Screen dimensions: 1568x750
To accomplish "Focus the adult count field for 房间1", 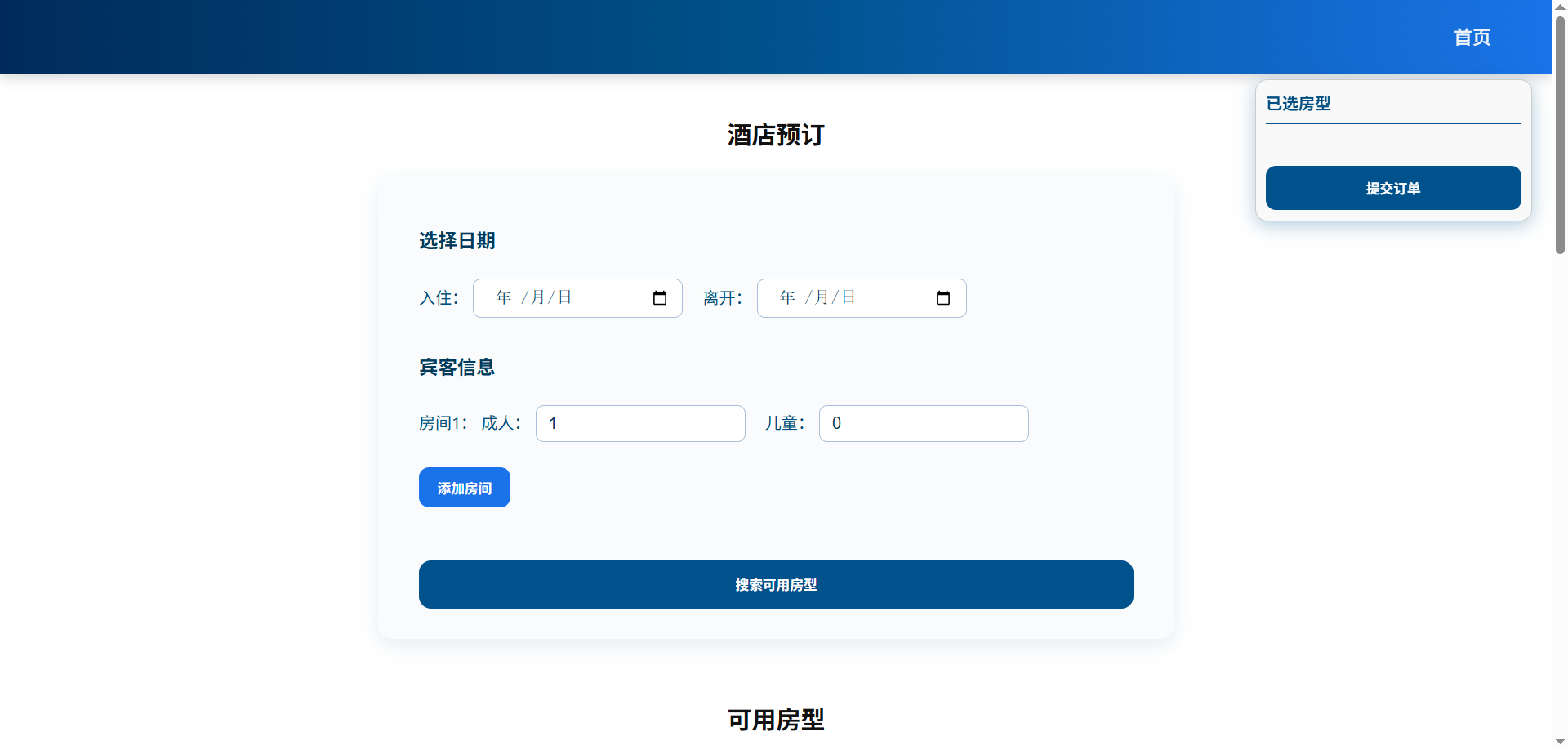I will [x=640, y=423].
